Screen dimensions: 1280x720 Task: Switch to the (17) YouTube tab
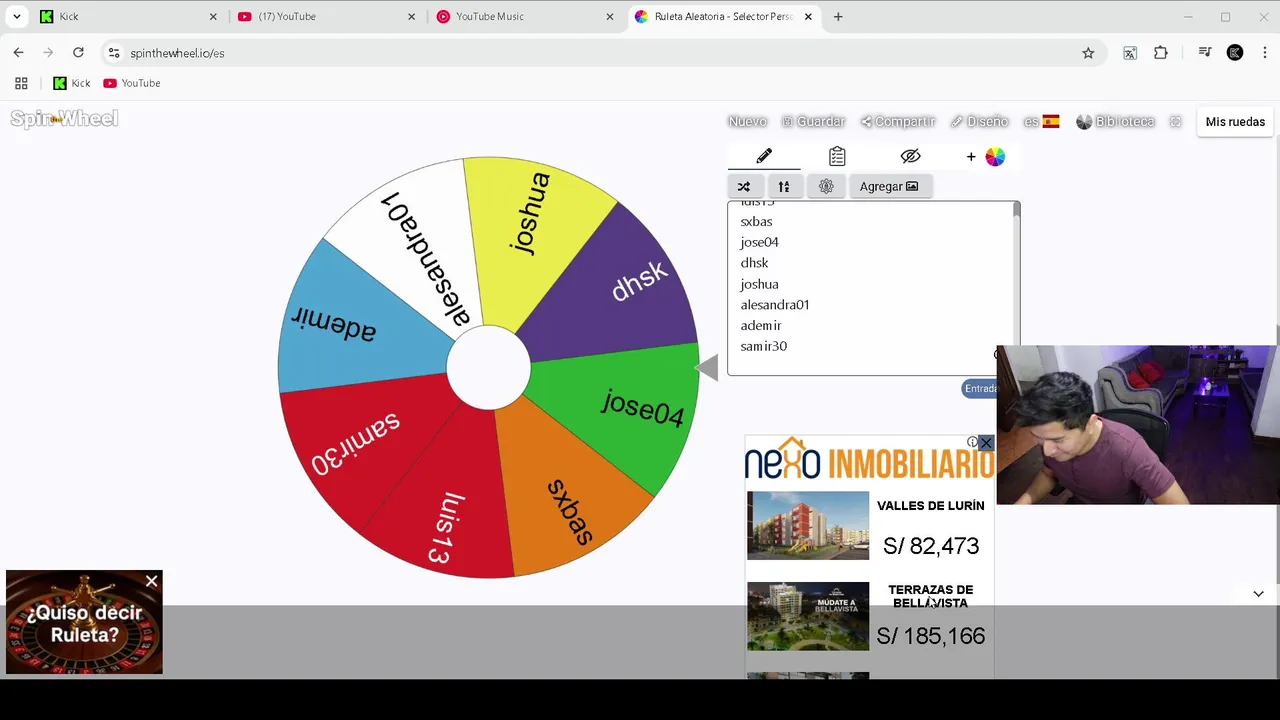click(326, 17)
